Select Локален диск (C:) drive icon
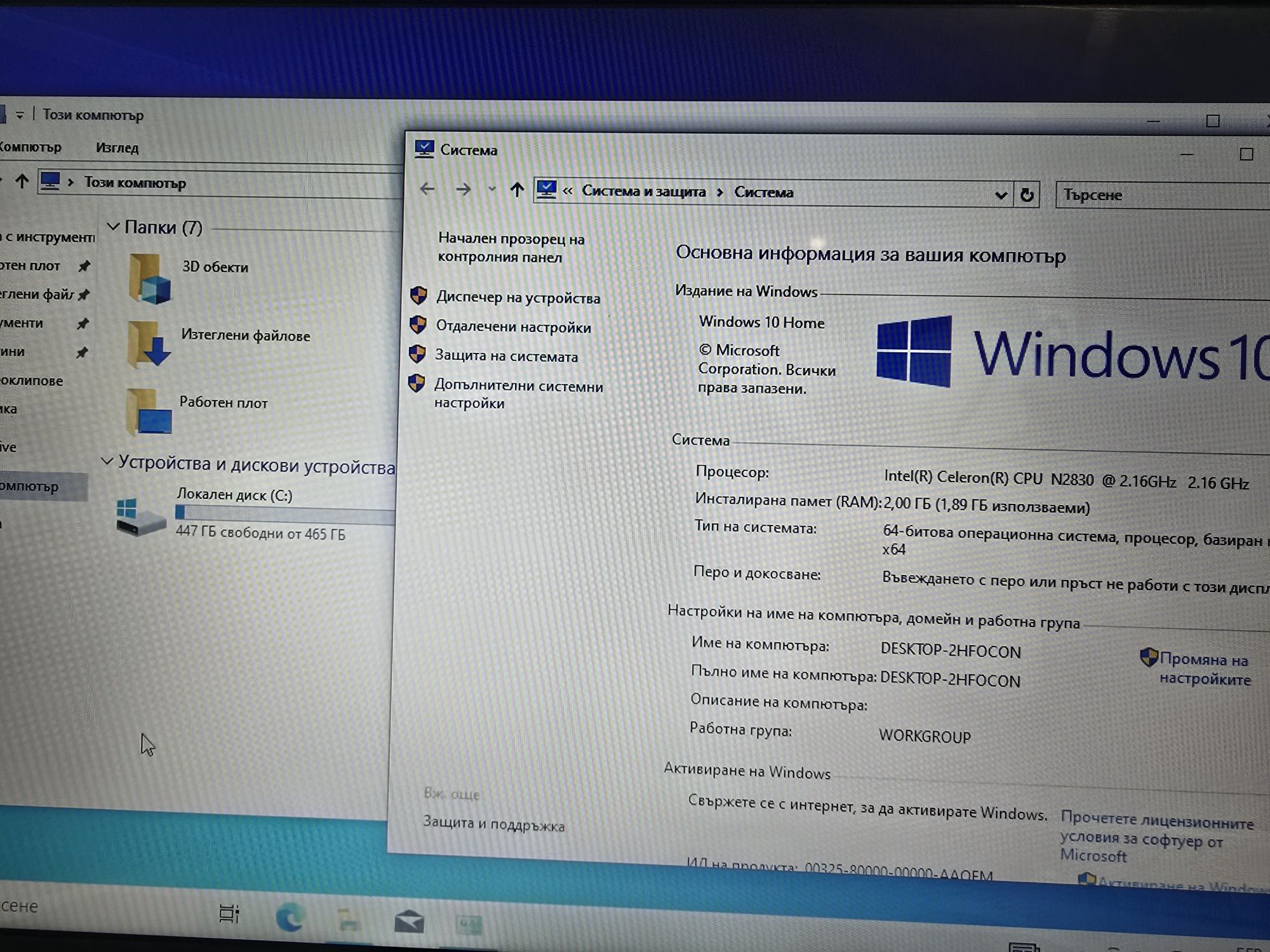The width and height of the screenshot is (1270, 952). coord(140,516)
